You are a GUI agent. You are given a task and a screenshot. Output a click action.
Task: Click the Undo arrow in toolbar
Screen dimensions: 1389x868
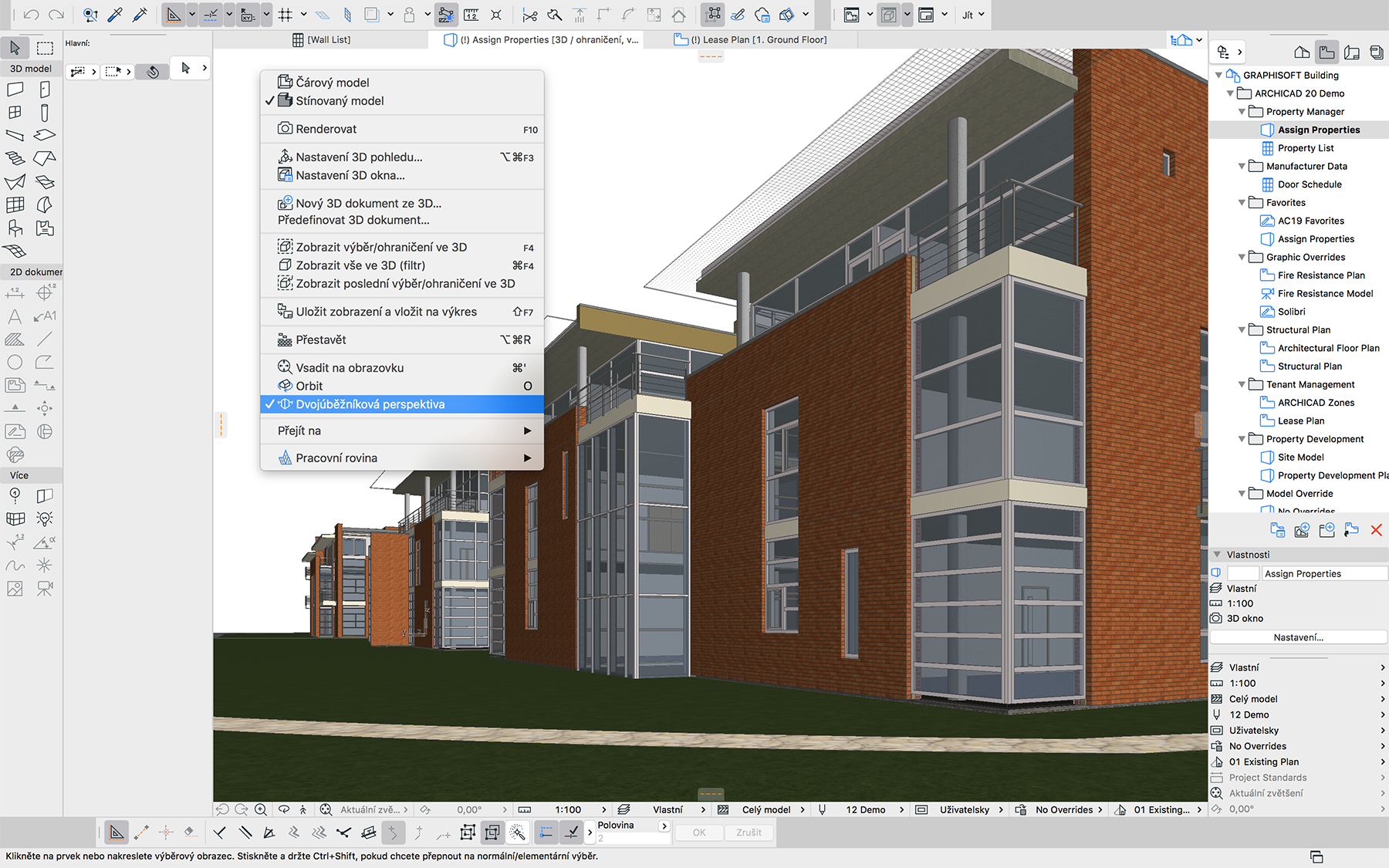(31, 15)
